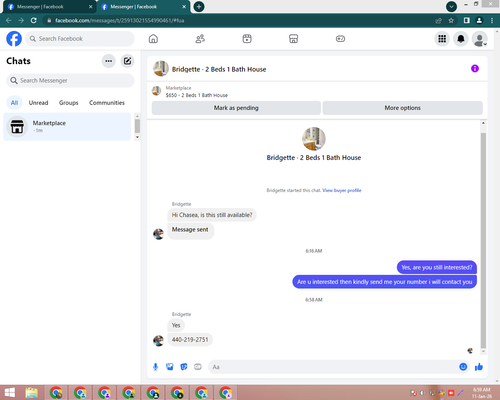Click the Search Facebook field
The height and width of the screenshot is (400, 500).
80,39
